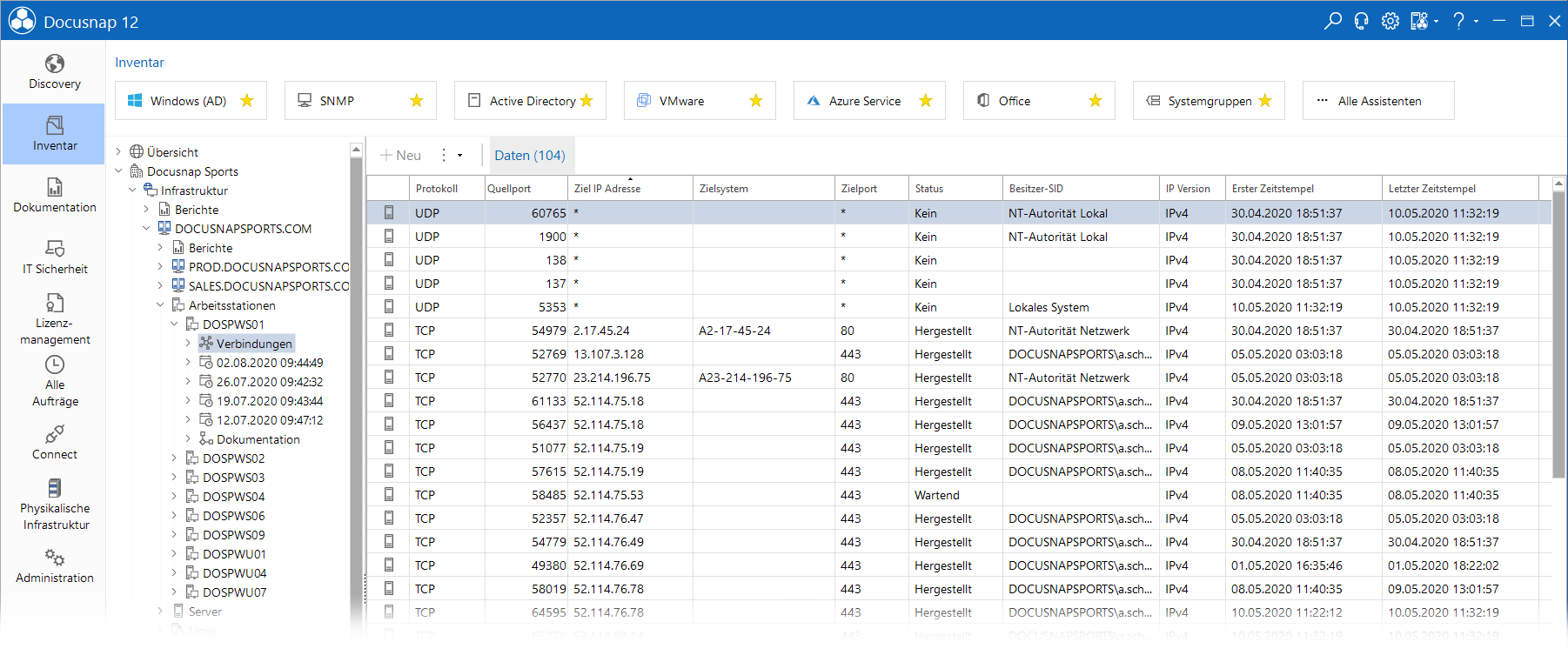Image resolution: width=1568 pixels, height=662 pixels.
Task: Open settings gear icon in title bar
Action: click(1390, 21)
